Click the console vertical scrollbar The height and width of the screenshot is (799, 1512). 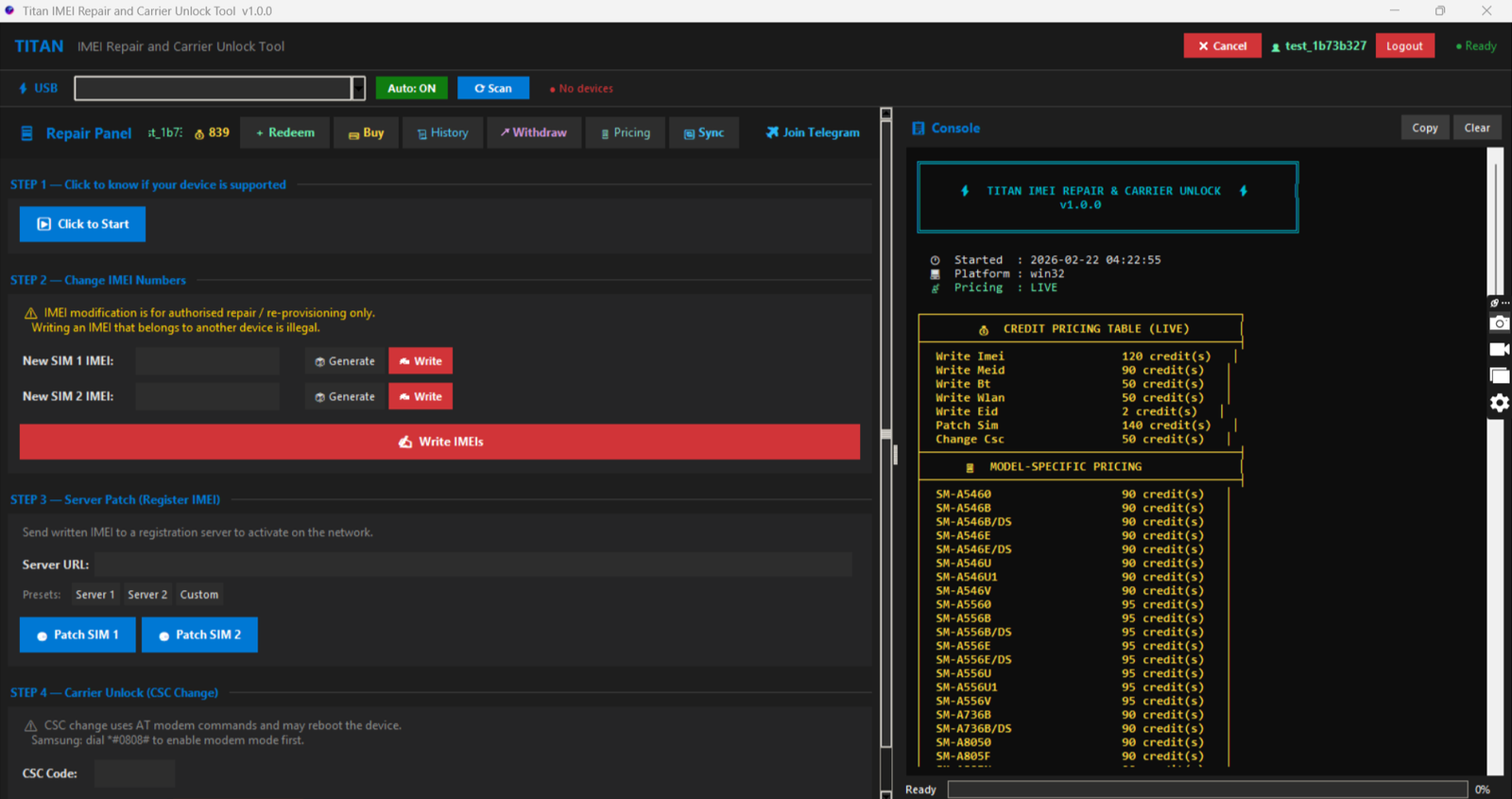[x=1495, y=227]
